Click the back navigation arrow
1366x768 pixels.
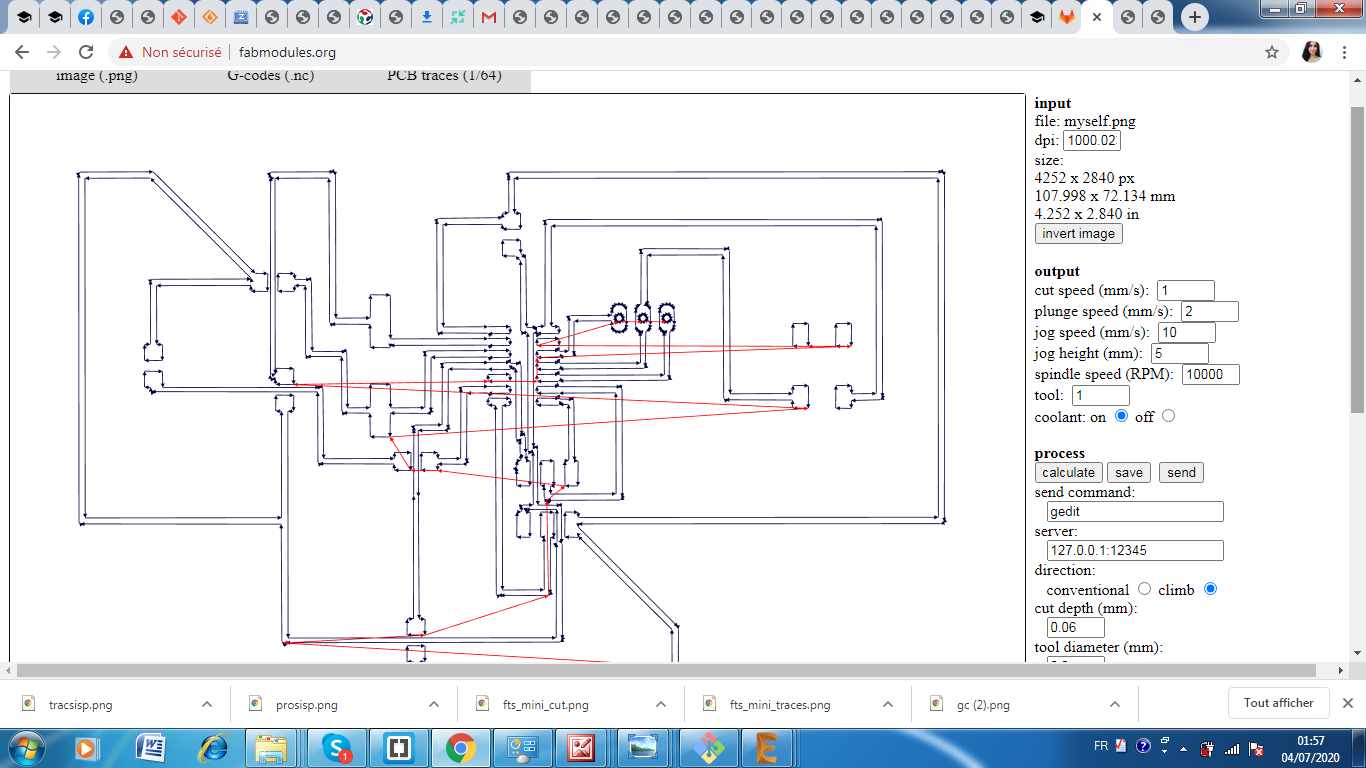[22, 52]
